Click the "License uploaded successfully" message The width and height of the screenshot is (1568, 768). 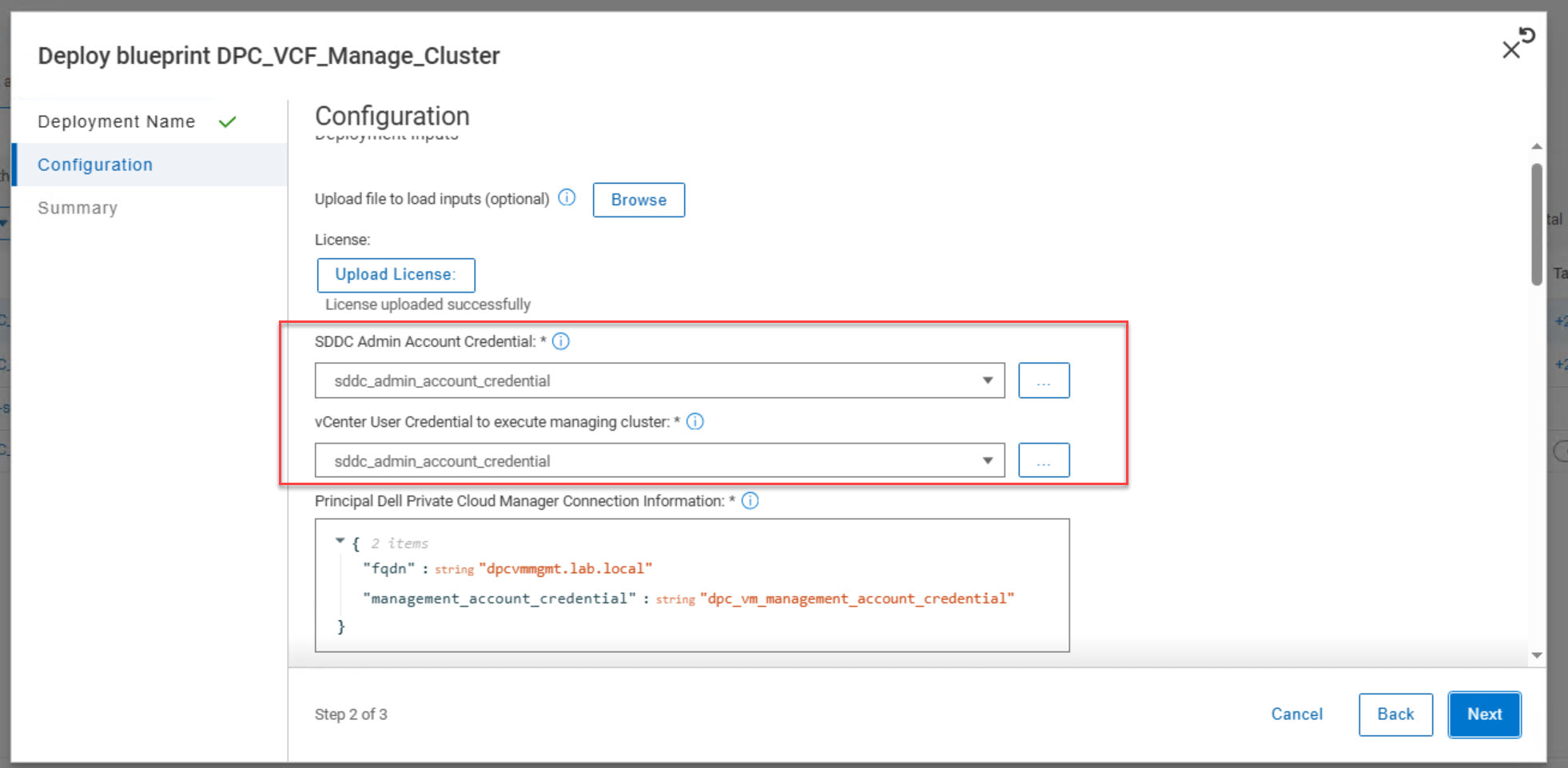[x=428, y=304]
